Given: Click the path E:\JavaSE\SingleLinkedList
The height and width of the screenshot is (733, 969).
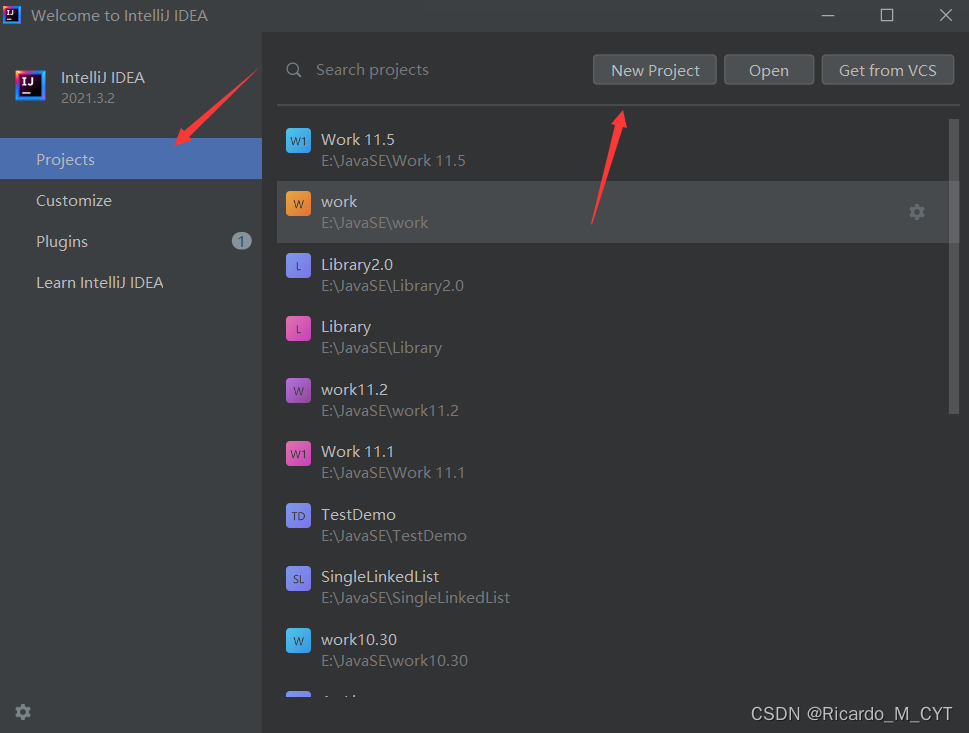Looking at the screenshot, I should tap(415, 598).
